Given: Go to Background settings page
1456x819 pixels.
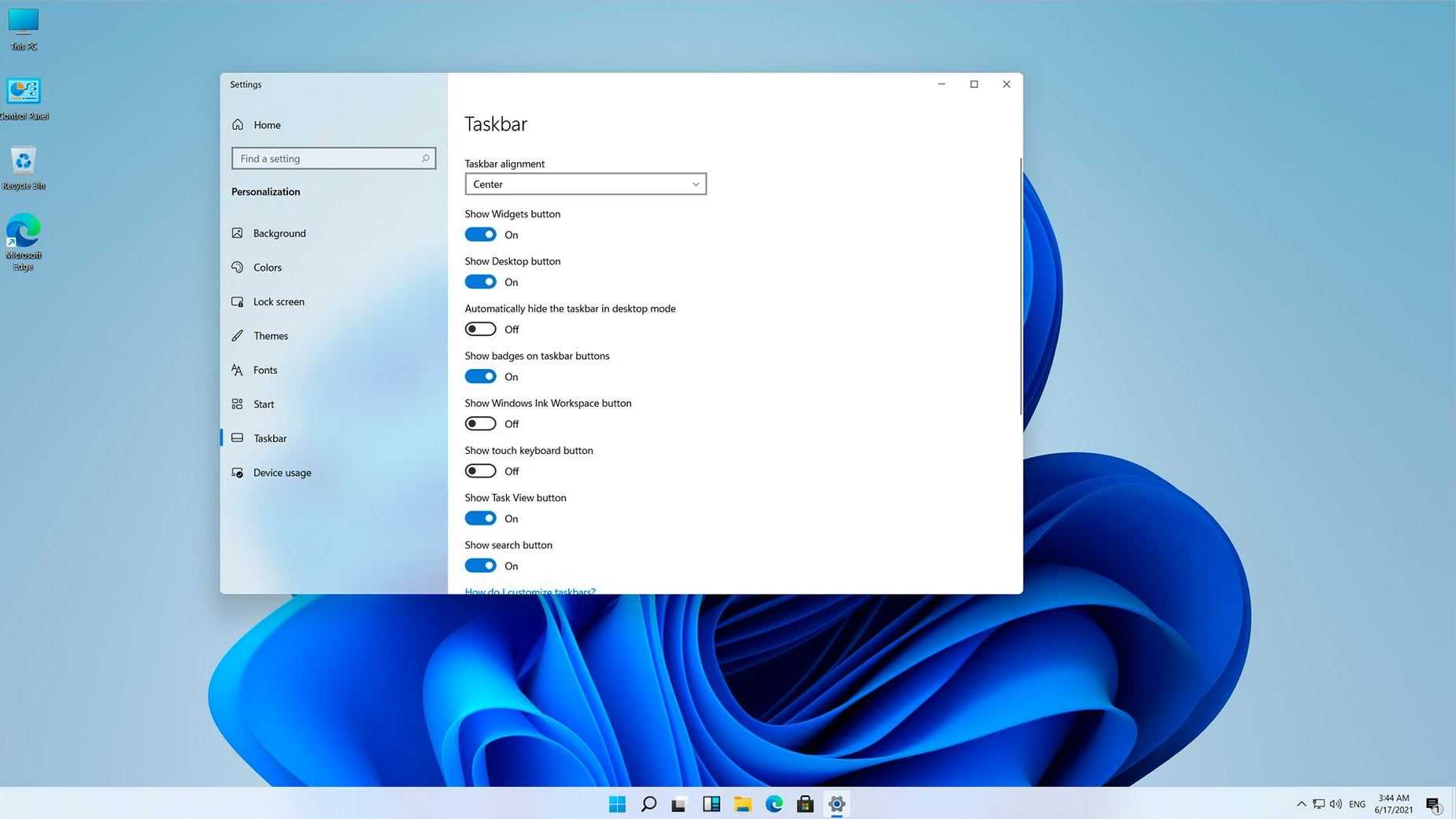Looking at the screenshot, I should pyautogui.click(x=334, y=233).
